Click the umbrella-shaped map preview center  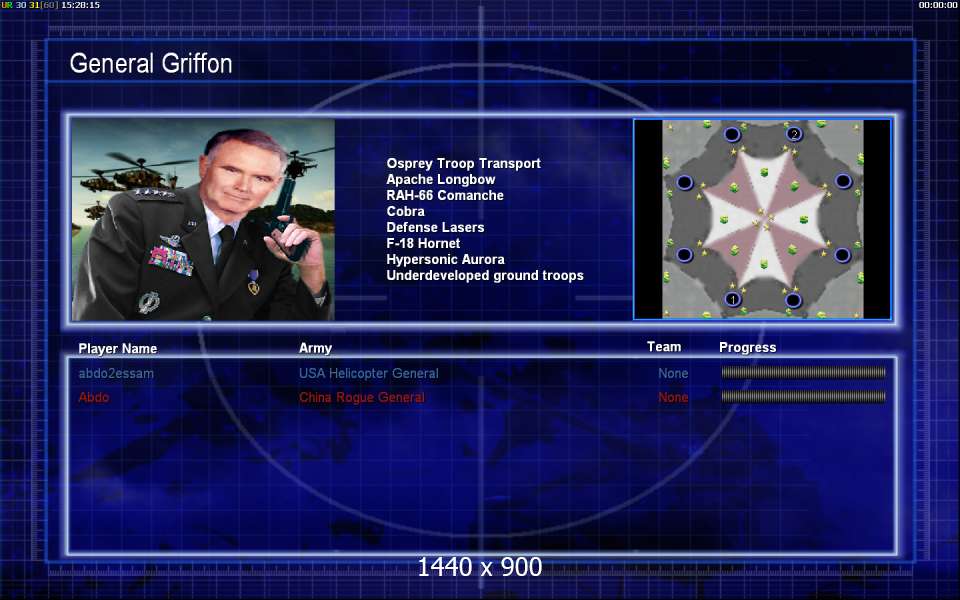(763, 219)
